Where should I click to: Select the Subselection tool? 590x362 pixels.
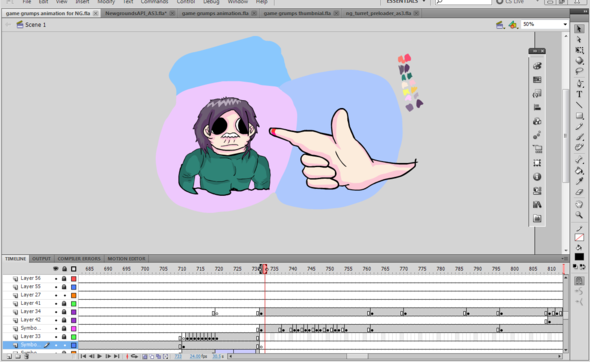coord(579,40)
